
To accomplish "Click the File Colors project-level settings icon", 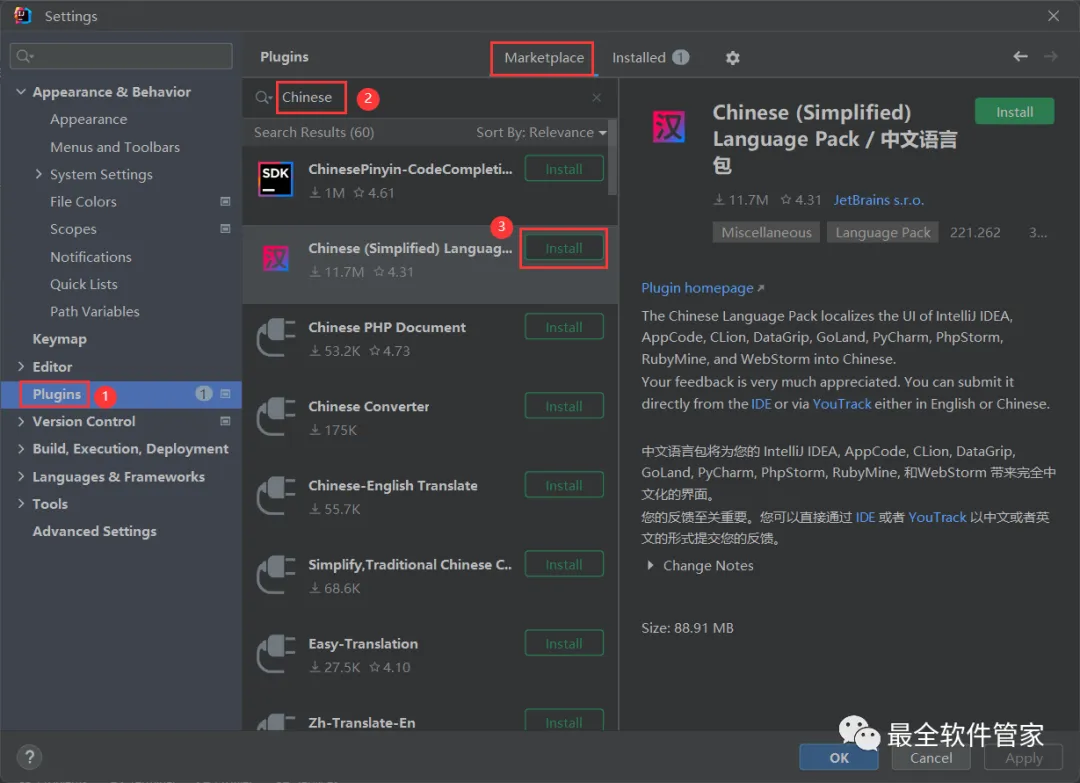I will [x=225, y=202].
